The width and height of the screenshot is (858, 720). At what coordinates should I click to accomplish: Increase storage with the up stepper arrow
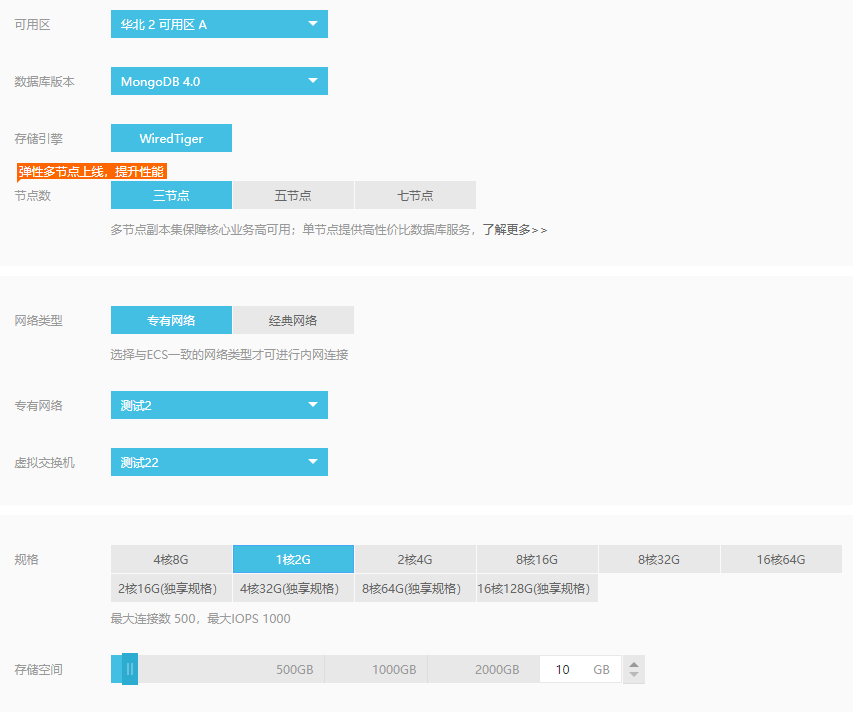633,663
